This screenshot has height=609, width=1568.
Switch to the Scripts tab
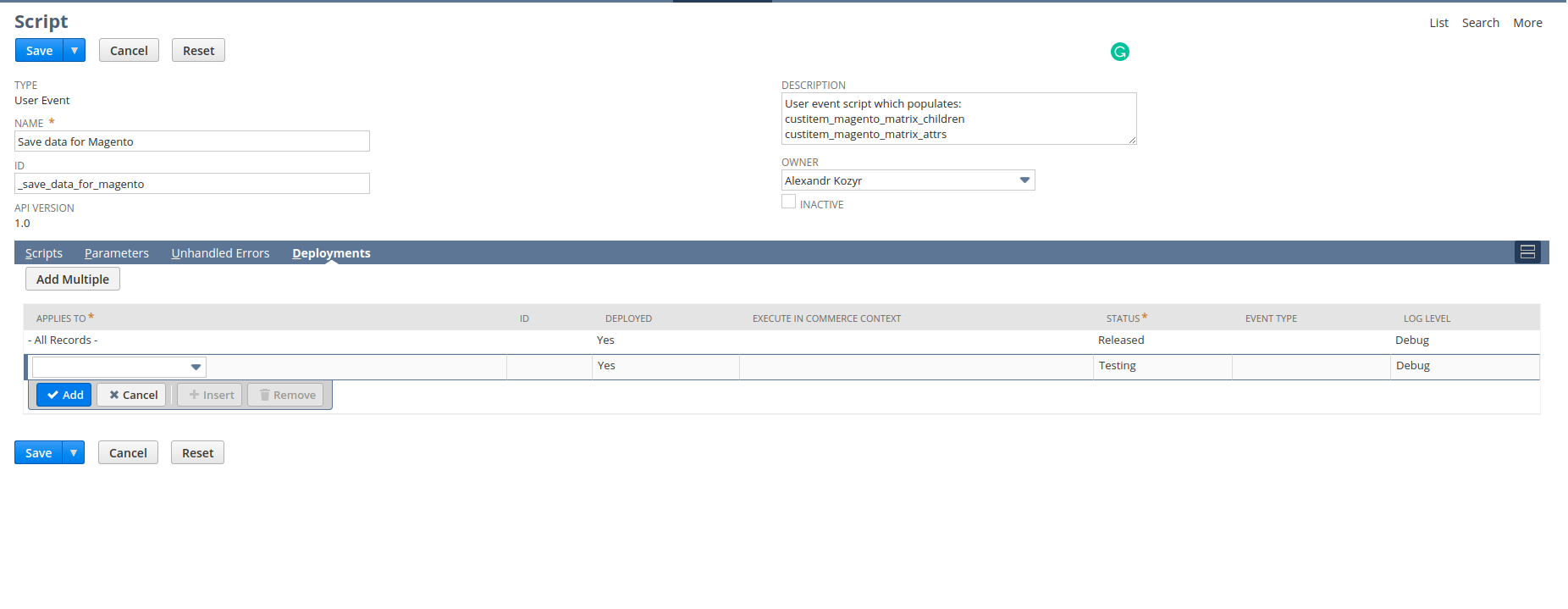[x=44, y=253]
